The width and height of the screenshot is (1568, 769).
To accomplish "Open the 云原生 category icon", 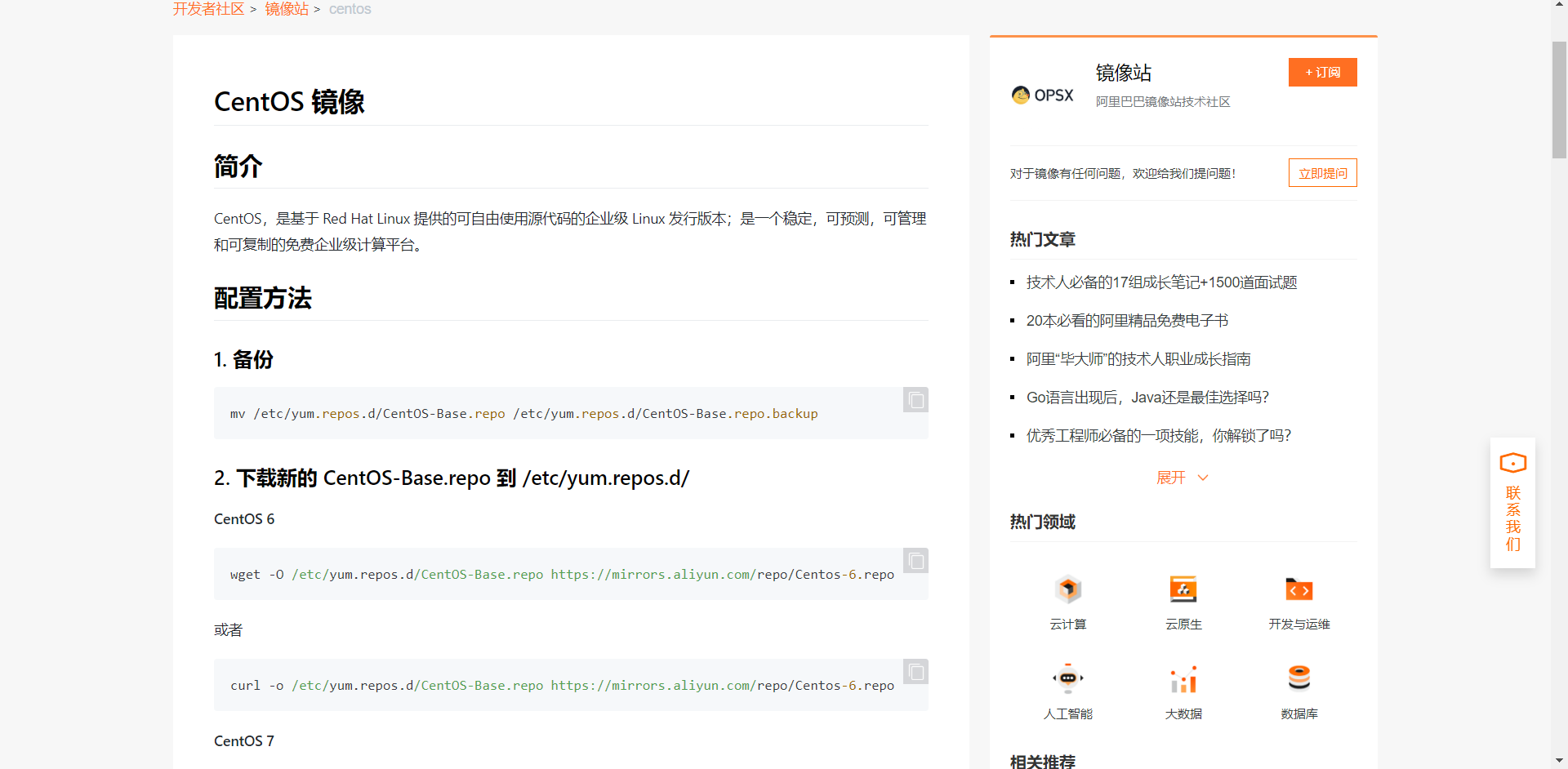I will tap(1183, 589).
